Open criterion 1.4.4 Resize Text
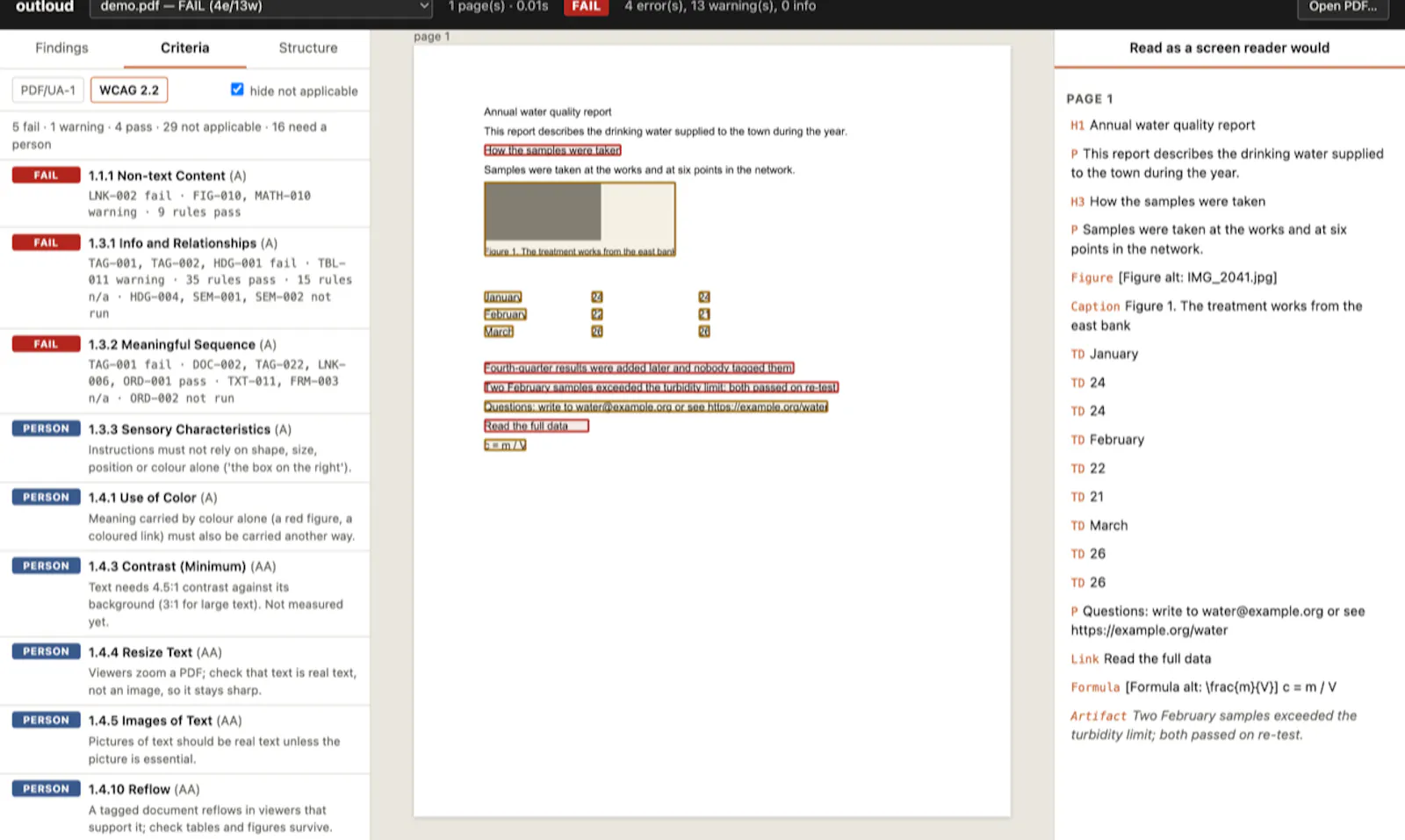The image size is (1405, 840). click(x=184, y=671)
